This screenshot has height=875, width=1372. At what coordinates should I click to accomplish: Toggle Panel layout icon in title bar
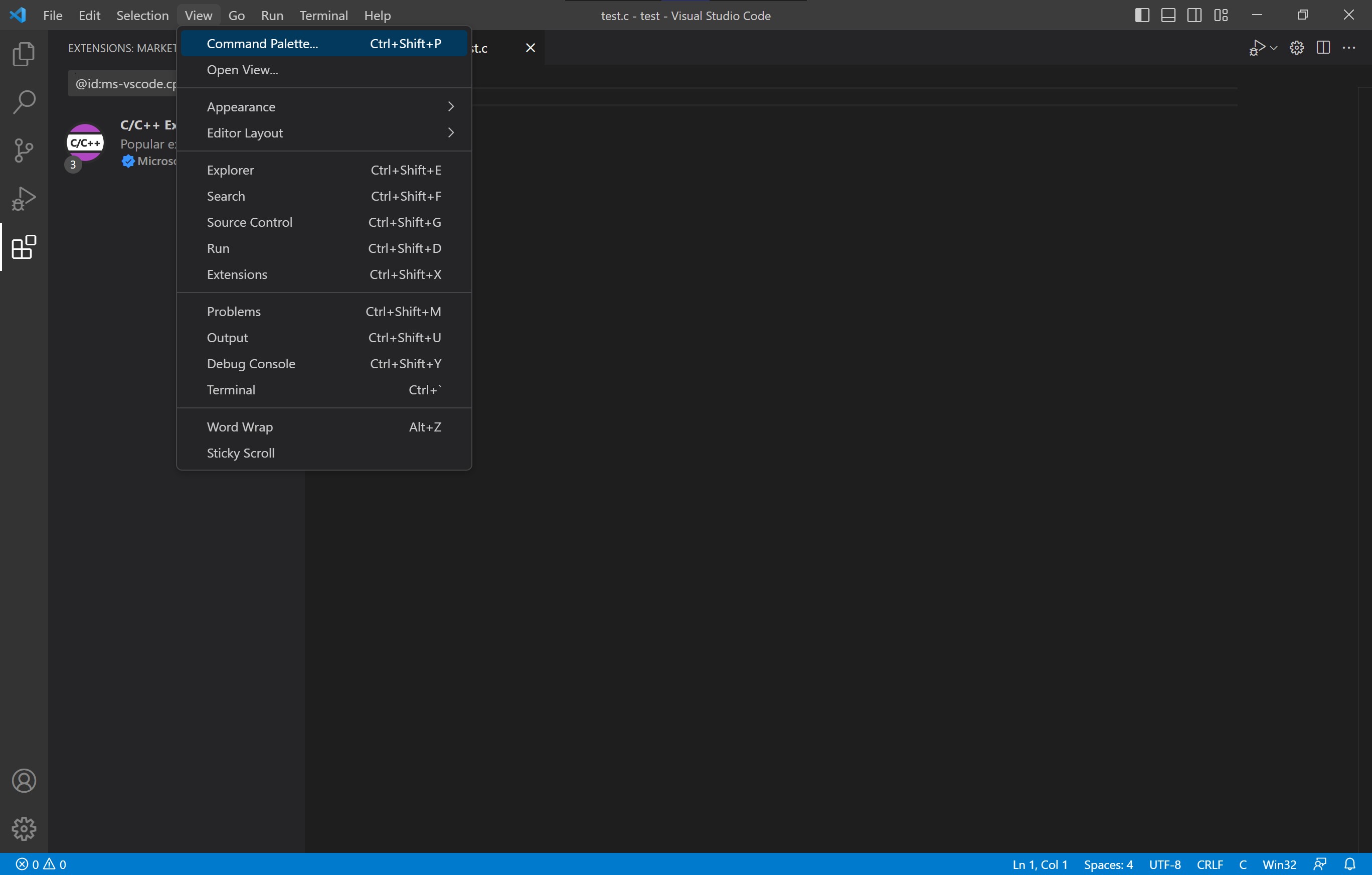[x=1168, y=15]
